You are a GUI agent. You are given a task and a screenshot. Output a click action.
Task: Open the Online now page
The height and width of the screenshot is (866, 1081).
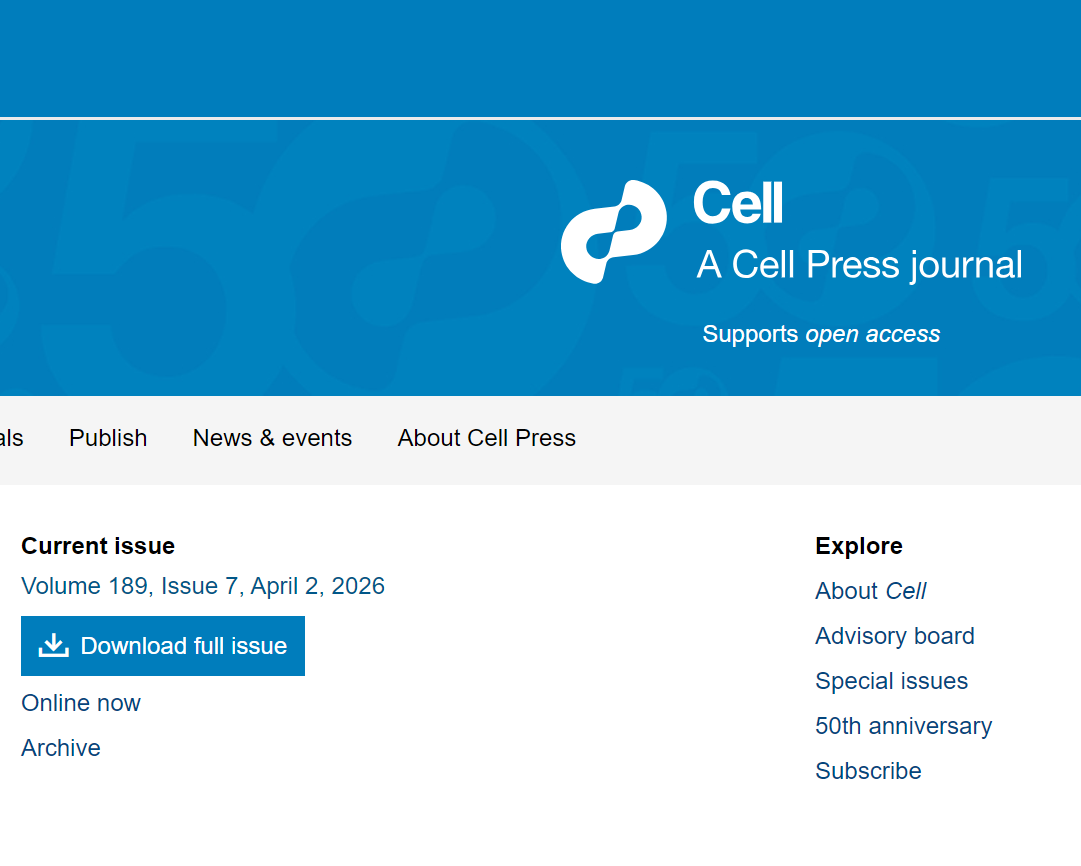[81, 703]
